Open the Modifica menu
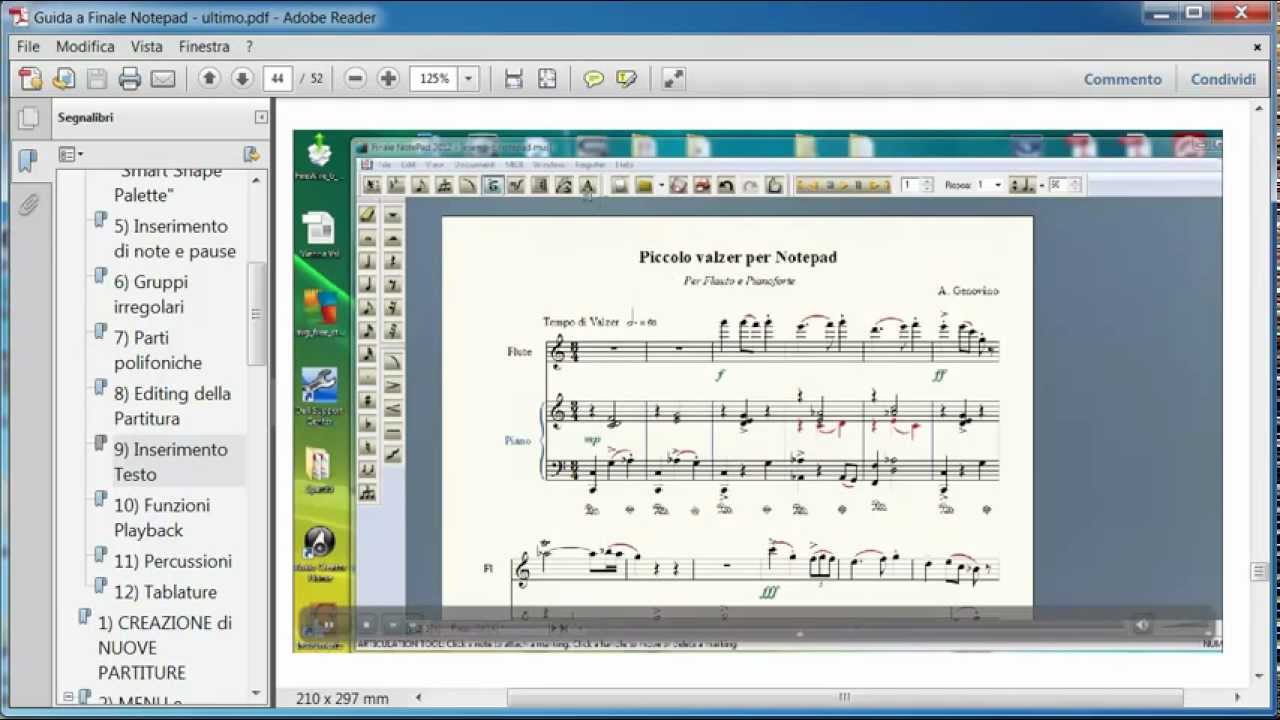This screenshot has width=1280, height=720. tap(85, 46)
